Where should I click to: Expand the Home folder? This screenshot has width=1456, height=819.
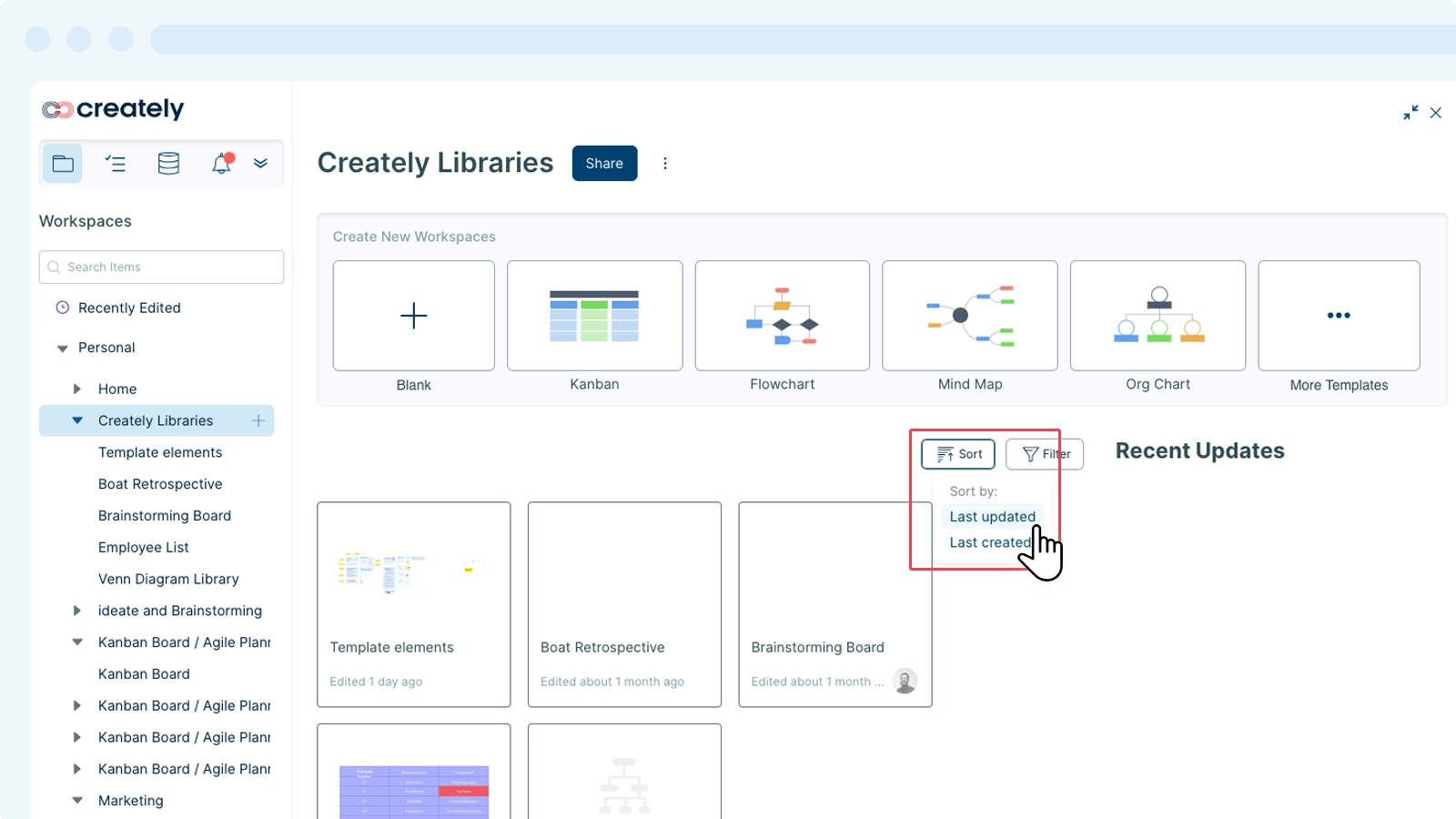pos(77,389)
